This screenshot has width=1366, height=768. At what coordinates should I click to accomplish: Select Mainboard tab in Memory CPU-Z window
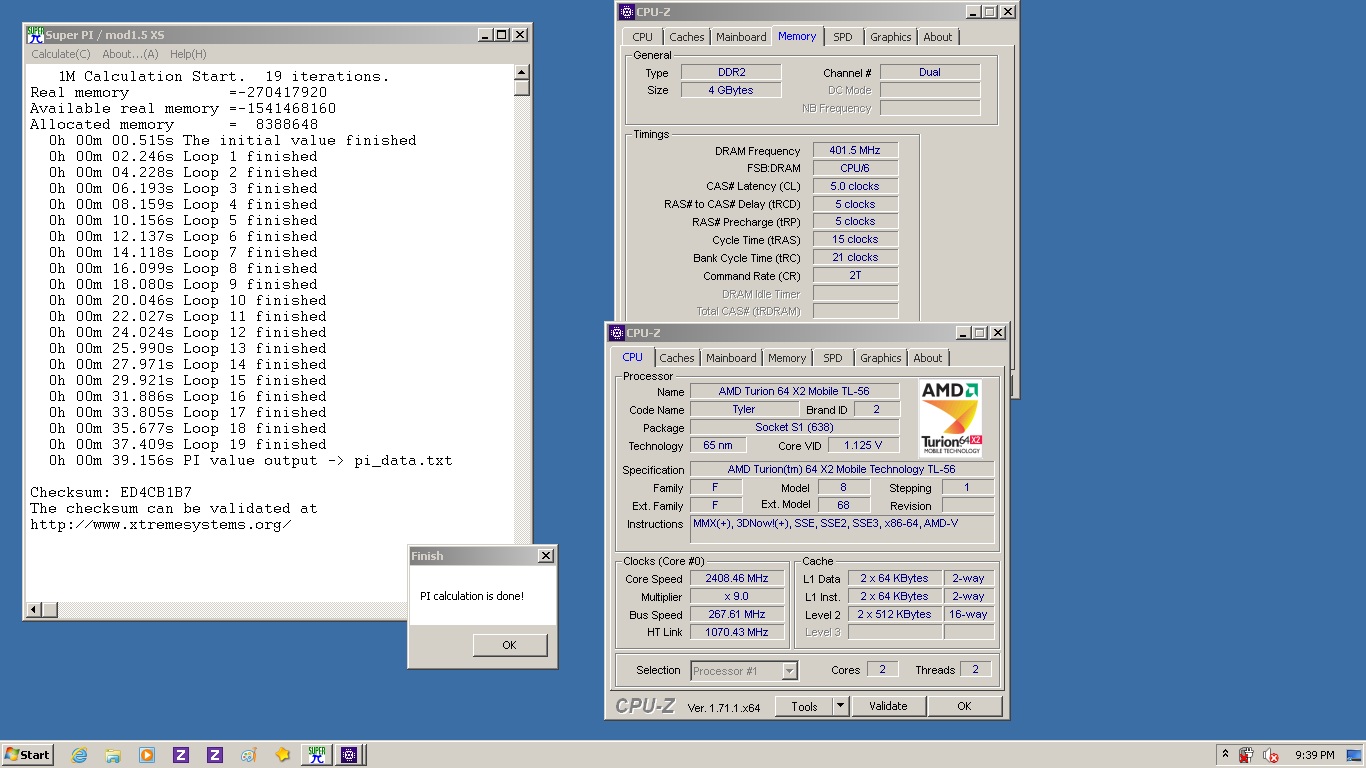(x=741, y=37)
